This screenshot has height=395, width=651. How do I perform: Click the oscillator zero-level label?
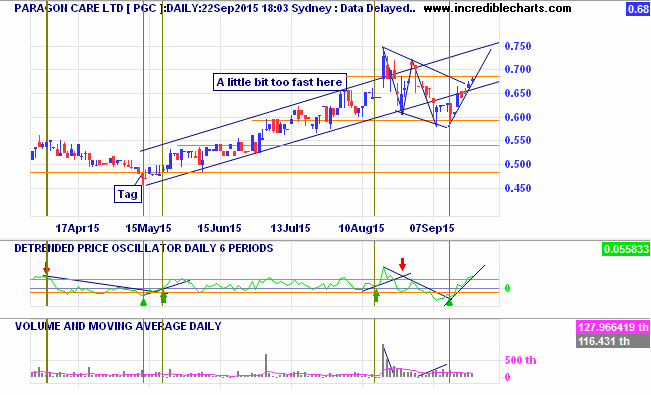point(507,288)
